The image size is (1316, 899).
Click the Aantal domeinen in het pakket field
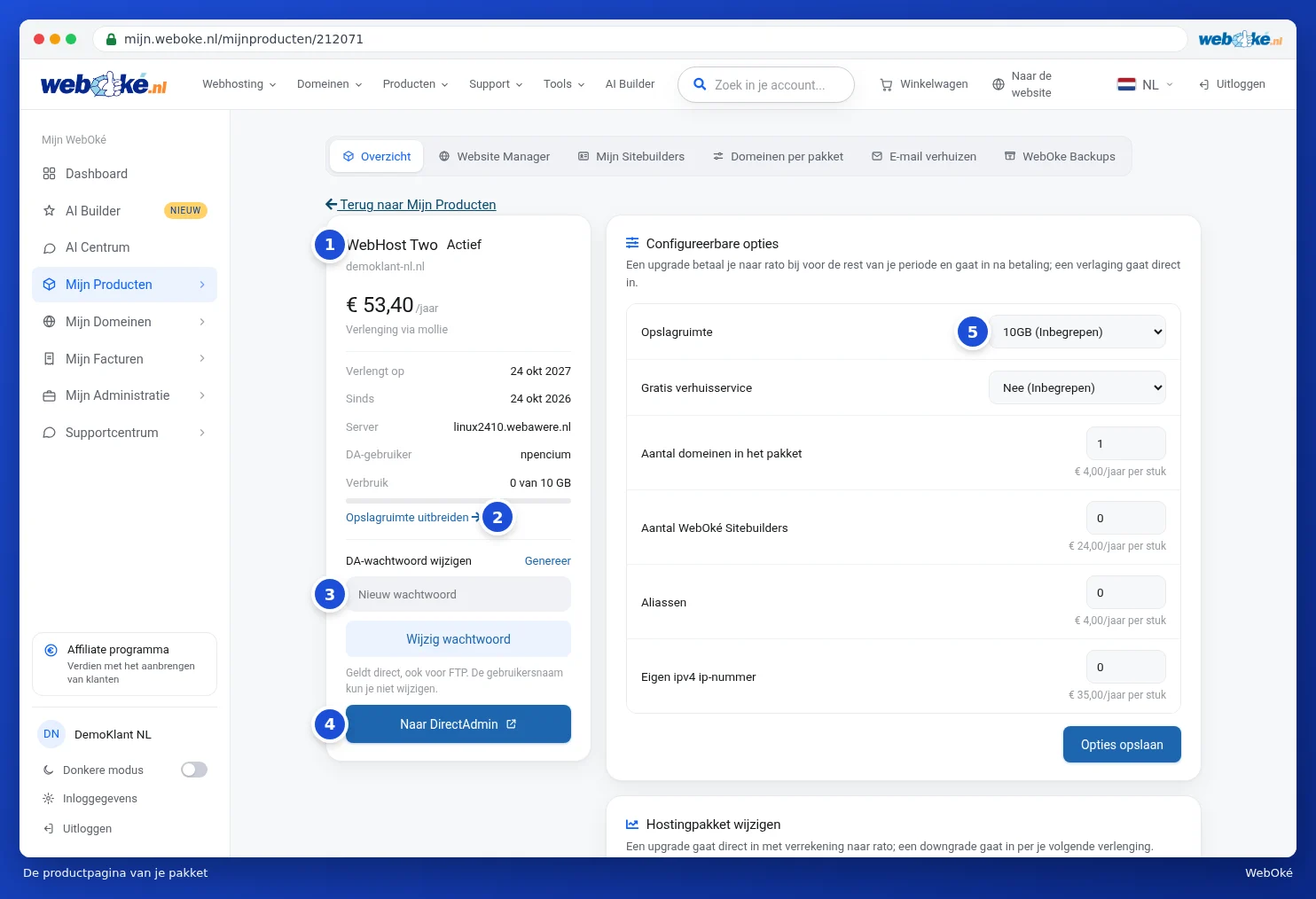click(x=1126, y=443)
